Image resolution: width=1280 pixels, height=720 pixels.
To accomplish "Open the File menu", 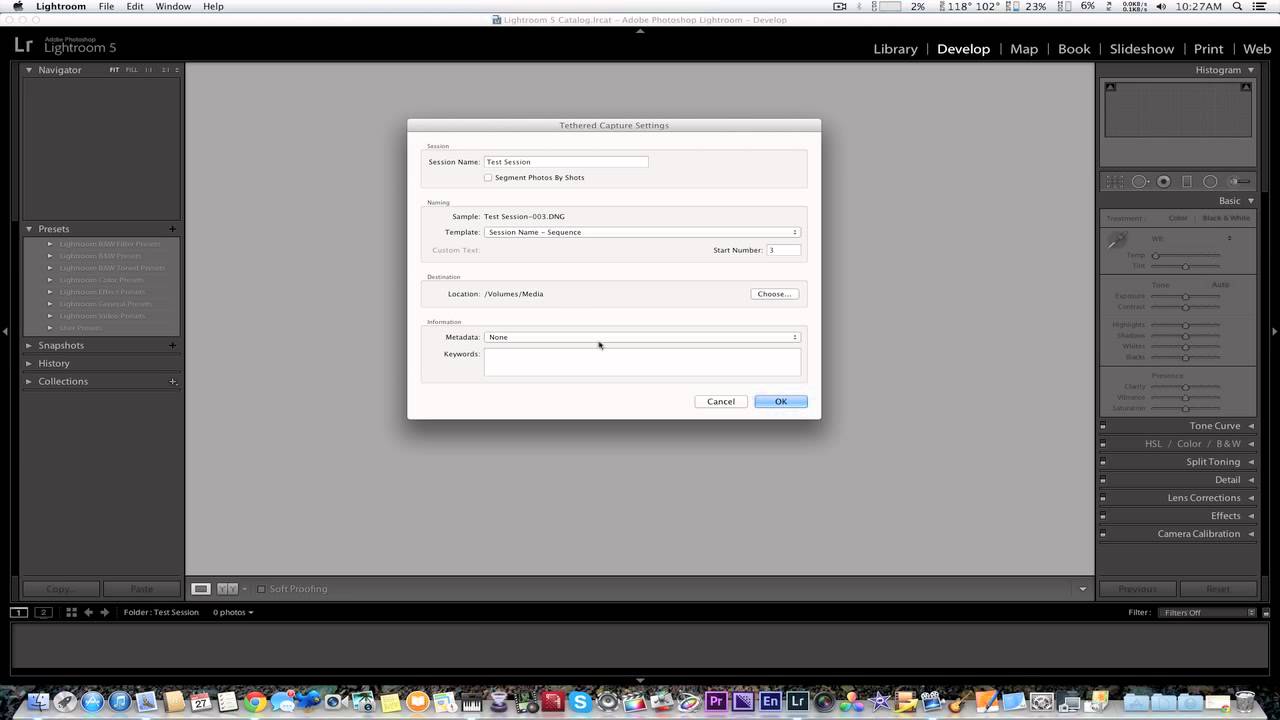I will click(106, 7).
